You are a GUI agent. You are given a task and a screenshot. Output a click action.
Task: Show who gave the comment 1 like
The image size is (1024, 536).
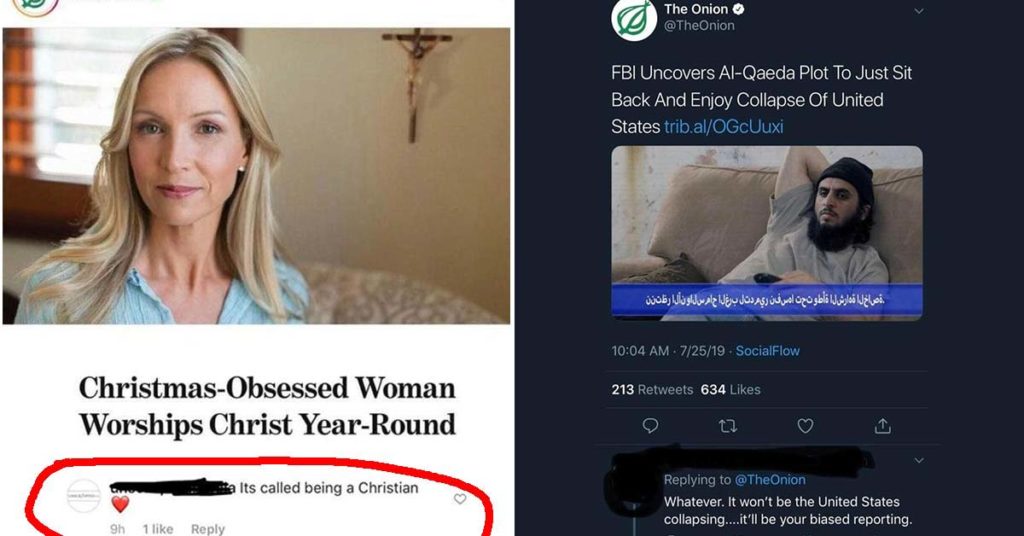[x=158, y=529]
